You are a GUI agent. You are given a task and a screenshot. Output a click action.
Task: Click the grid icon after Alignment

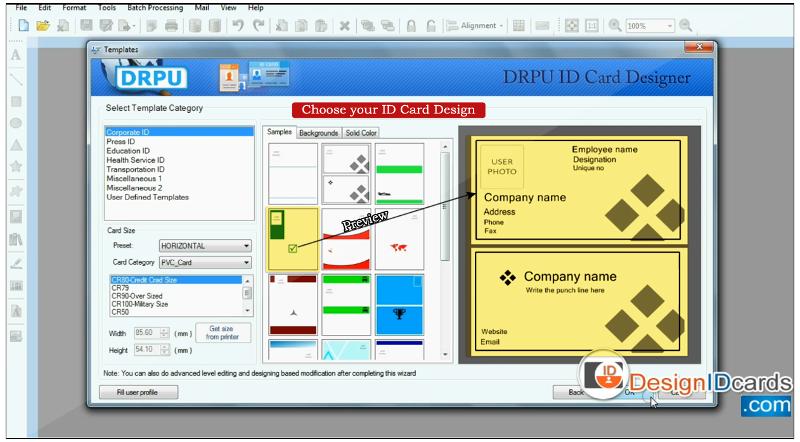(x=519, y=26)
